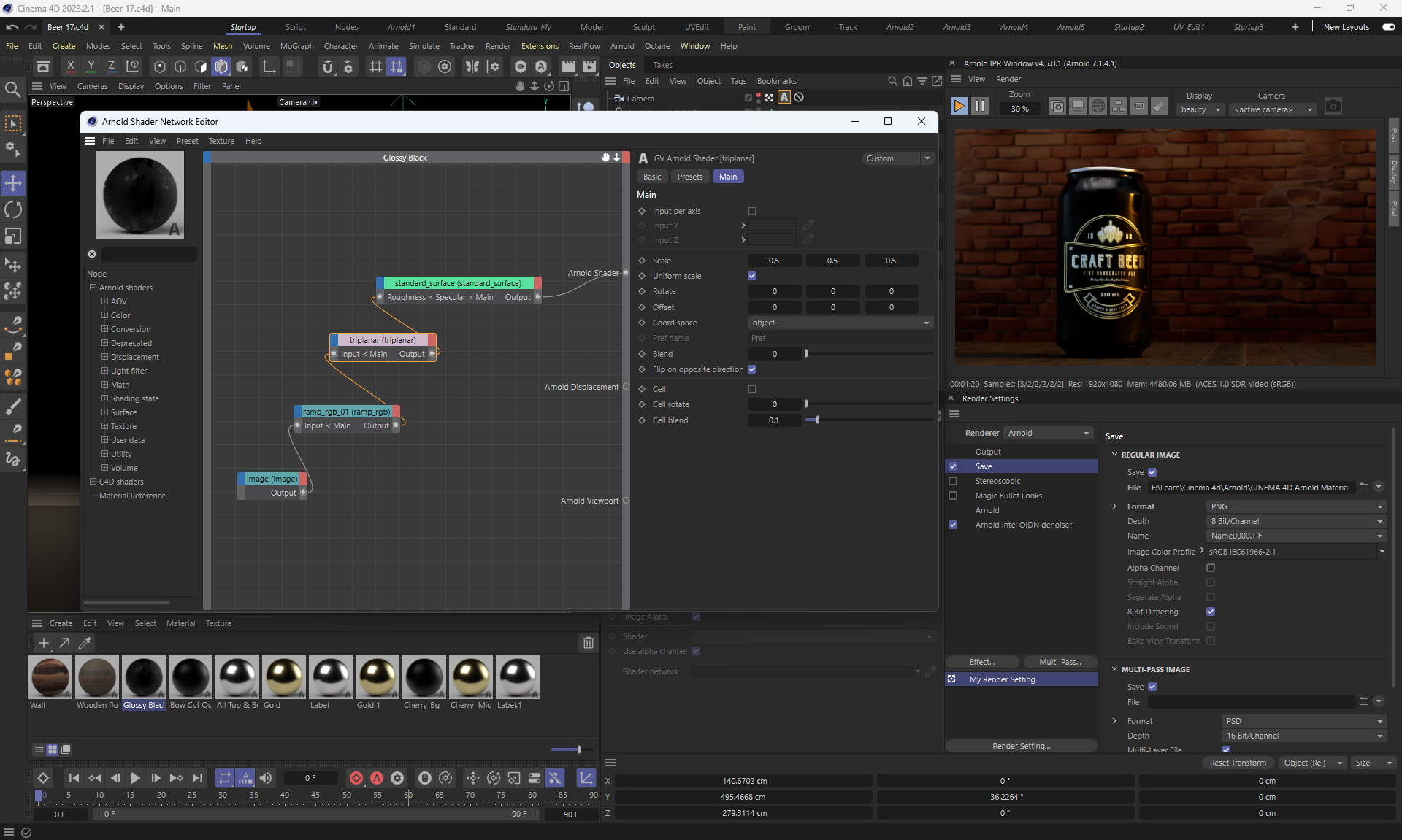Delete material using trash icon
This screenshot has height=840, width=1402.
(588, 643)
